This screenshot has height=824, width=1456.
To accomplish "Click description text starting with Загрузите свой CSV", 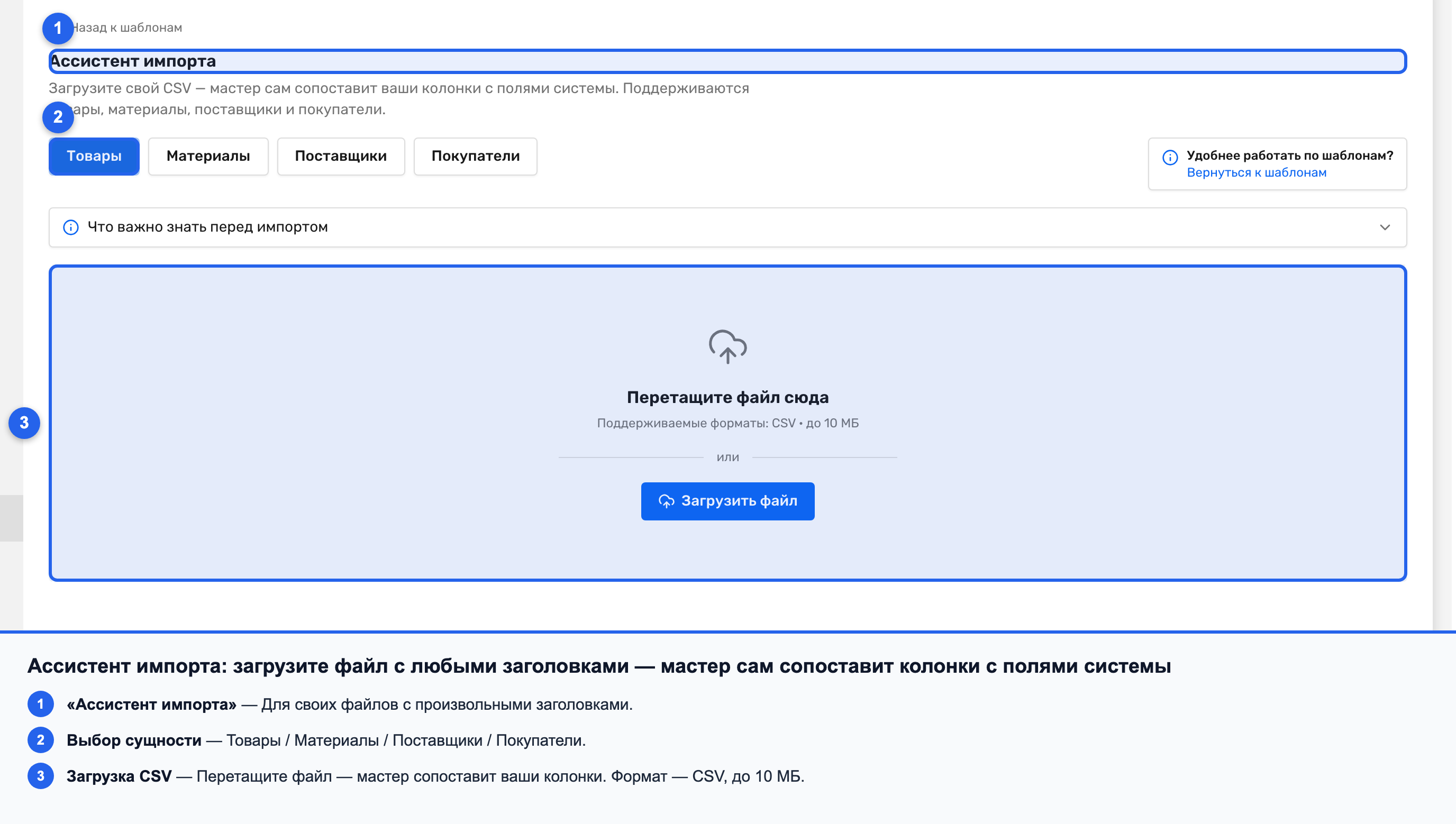I will (398, 99).
